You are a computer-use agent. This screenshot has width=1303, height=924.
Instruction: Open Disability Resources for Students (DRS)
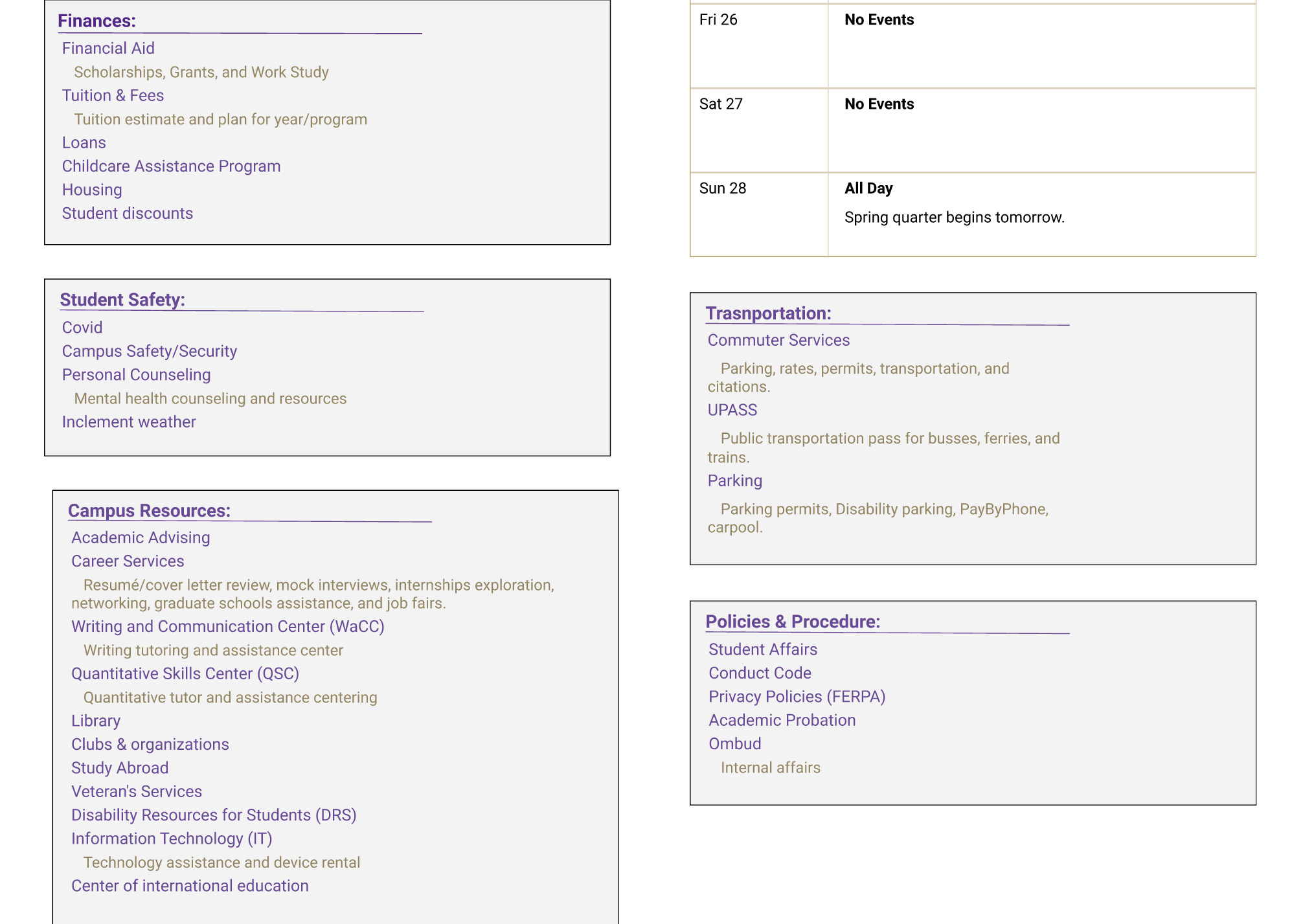[214, 815]
